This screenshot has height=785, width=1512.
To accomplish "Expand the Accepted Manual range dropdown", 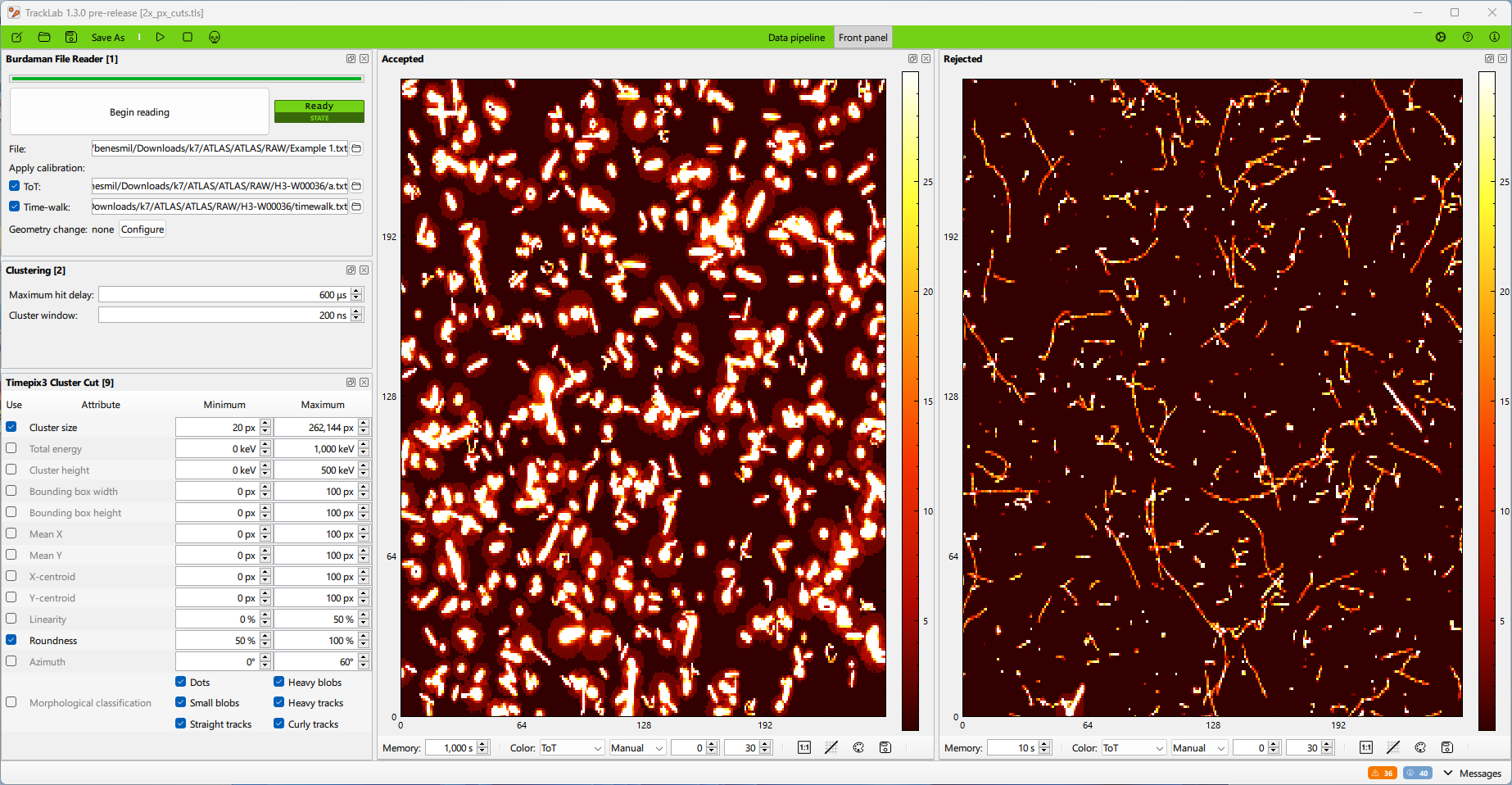I will click(636, 748).
